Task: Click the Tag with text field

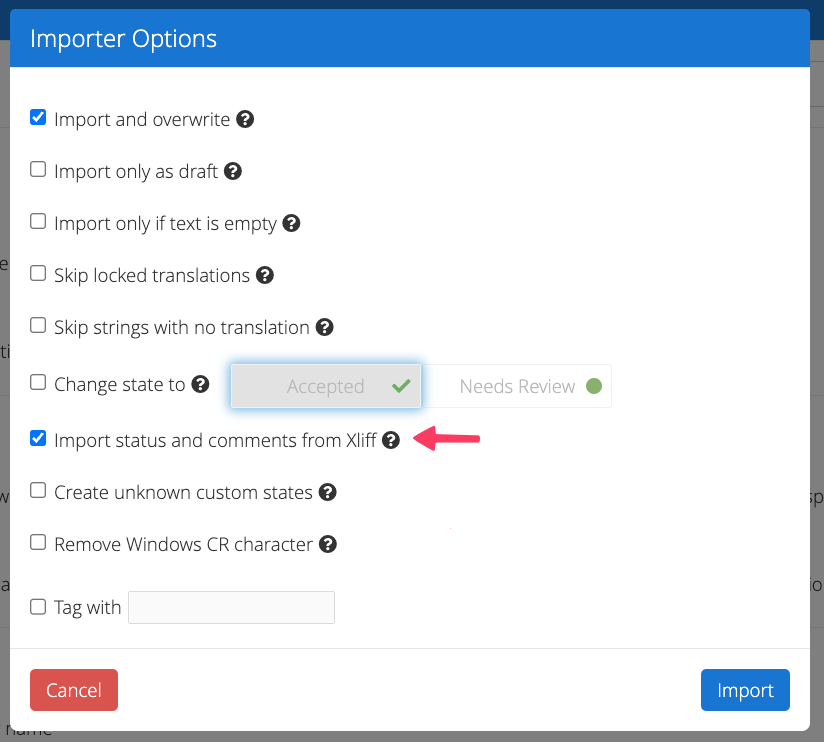Action: (x=231, y=607)
